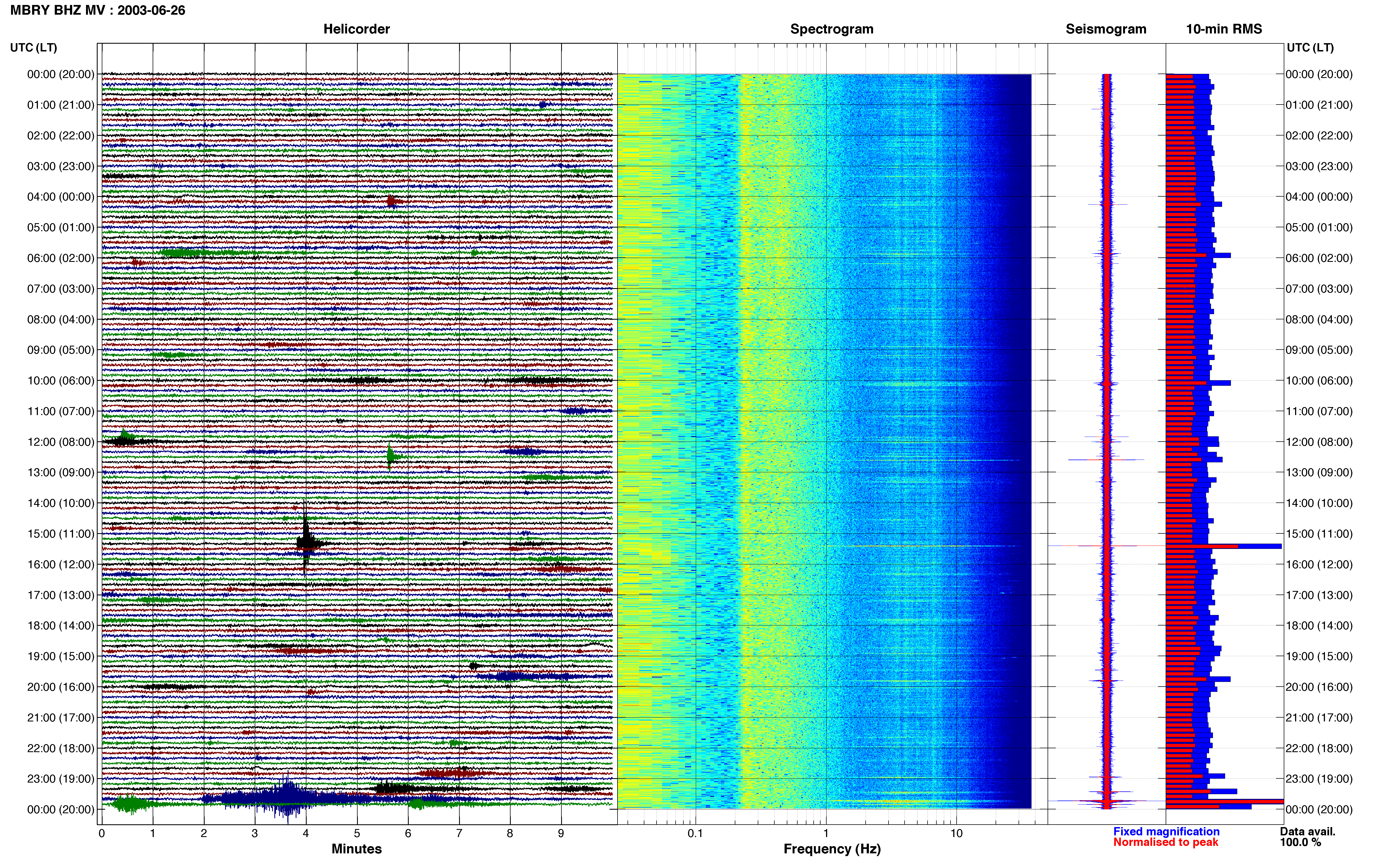Click the '01:00 (21:00)' label on the helicorder axis
The image size is (1388, 868).
point(60,105)
